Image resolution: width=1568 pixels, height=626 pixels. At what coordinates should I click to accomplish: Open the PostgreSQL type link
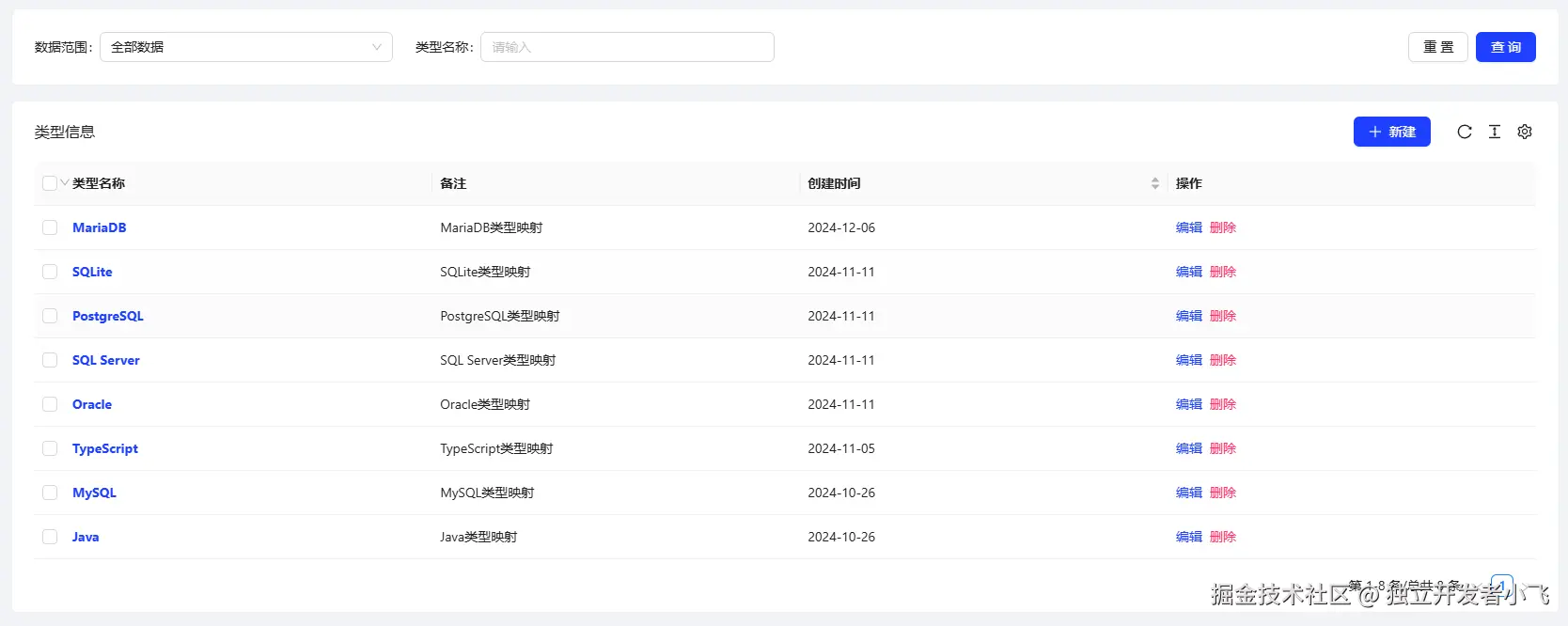(x=108, y=316)
